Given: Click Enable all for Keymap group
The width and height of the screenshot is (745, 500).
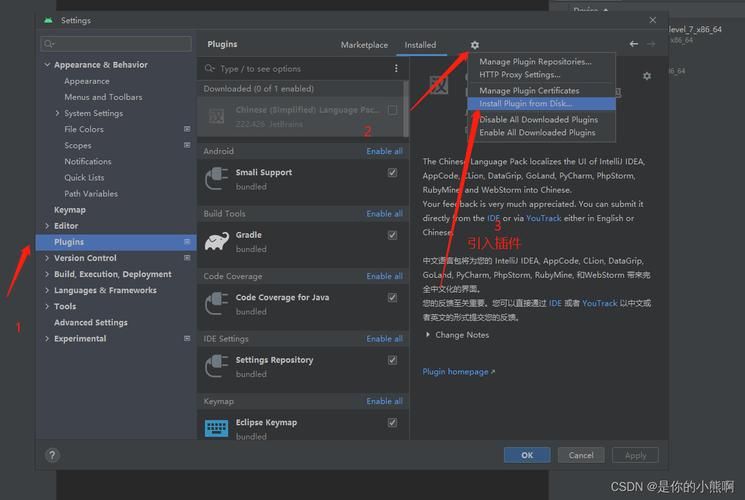Looking at the screenshot, I should coord(384,401).
